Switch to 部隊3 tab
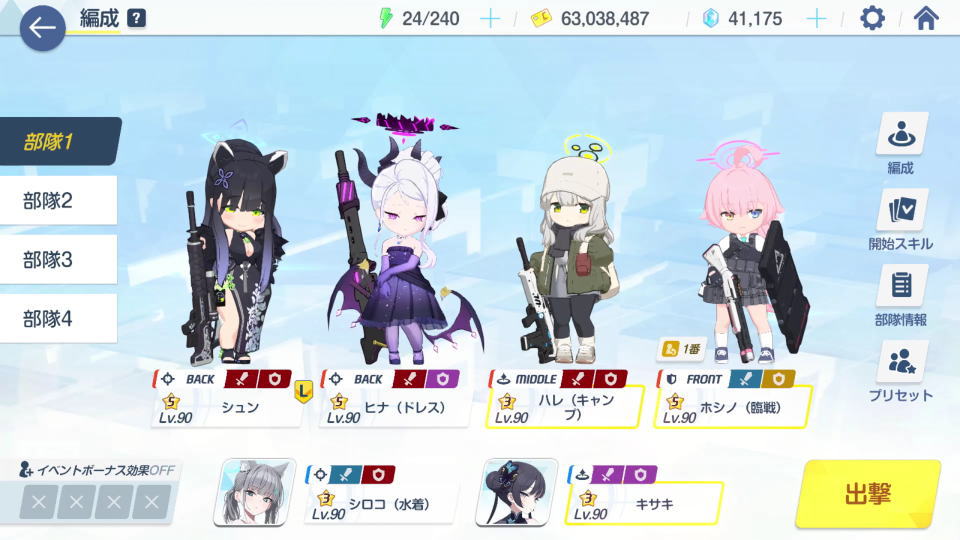Image resolution: width=960 pixels, height=540 pixels. [58, 260]
